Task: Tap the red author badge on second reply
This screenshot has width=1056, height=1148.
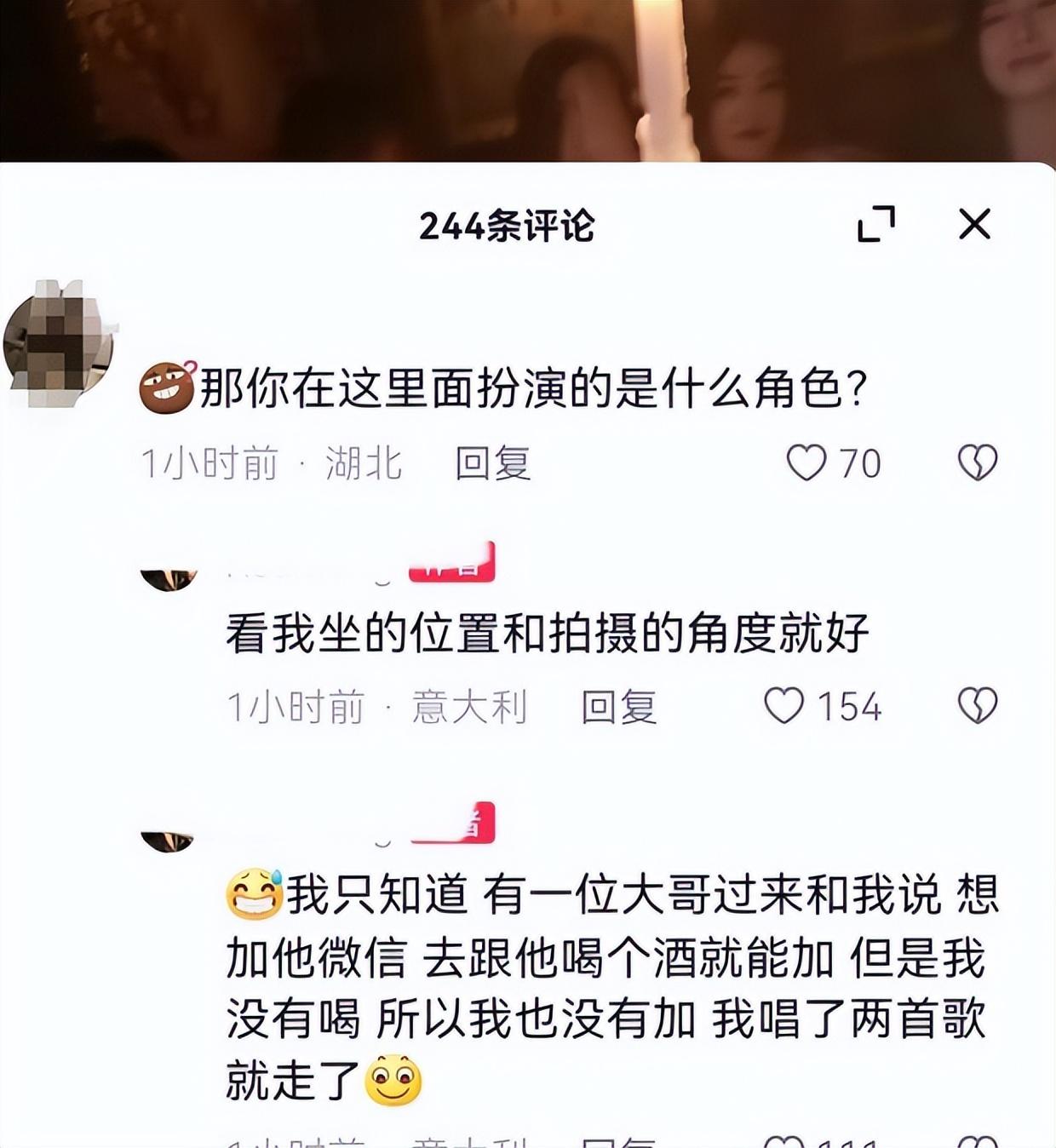Action: (x=454, y=824)
